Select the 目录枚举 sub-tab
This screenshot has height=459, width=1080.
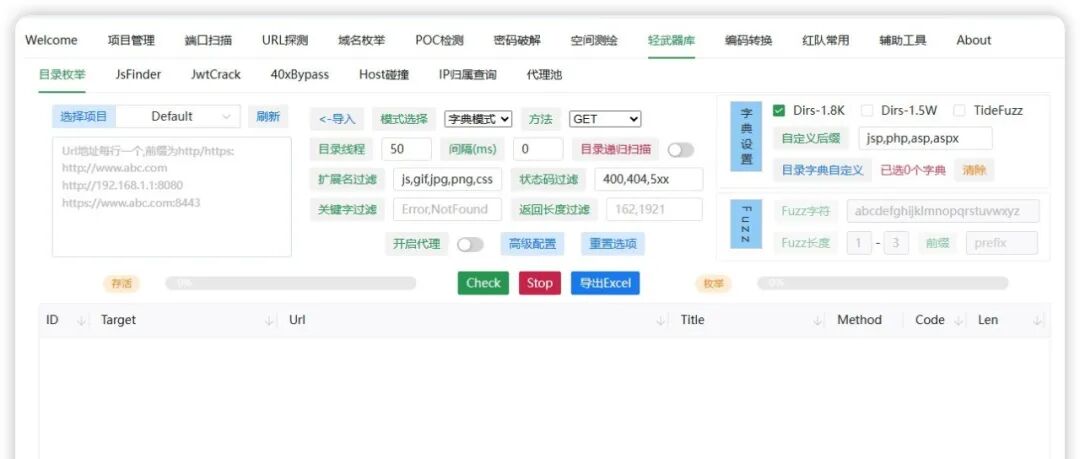pos(62,74)
